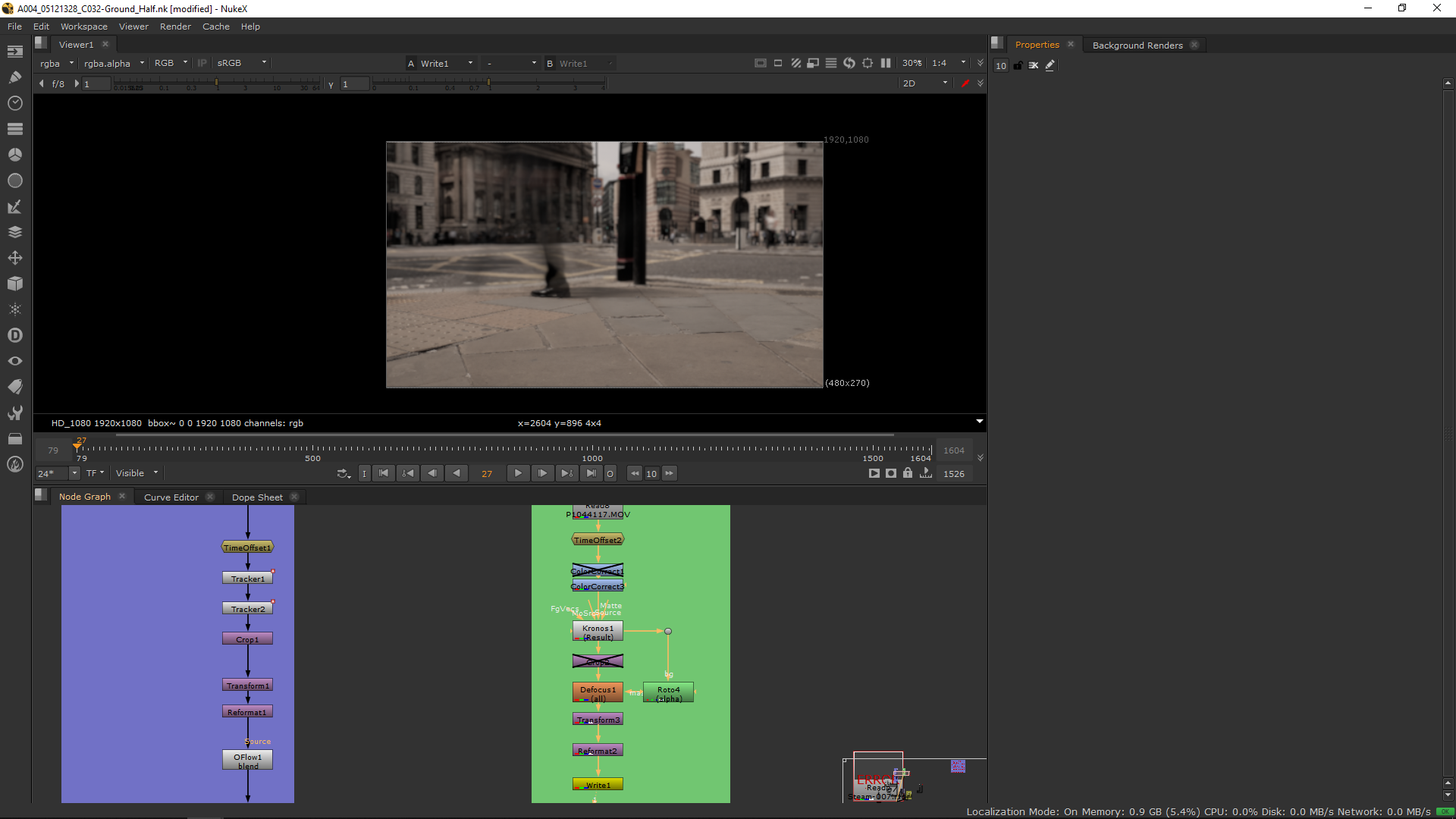Expand the 2D view mode dropdown
Screen dimensions: 1456x819
924,83
